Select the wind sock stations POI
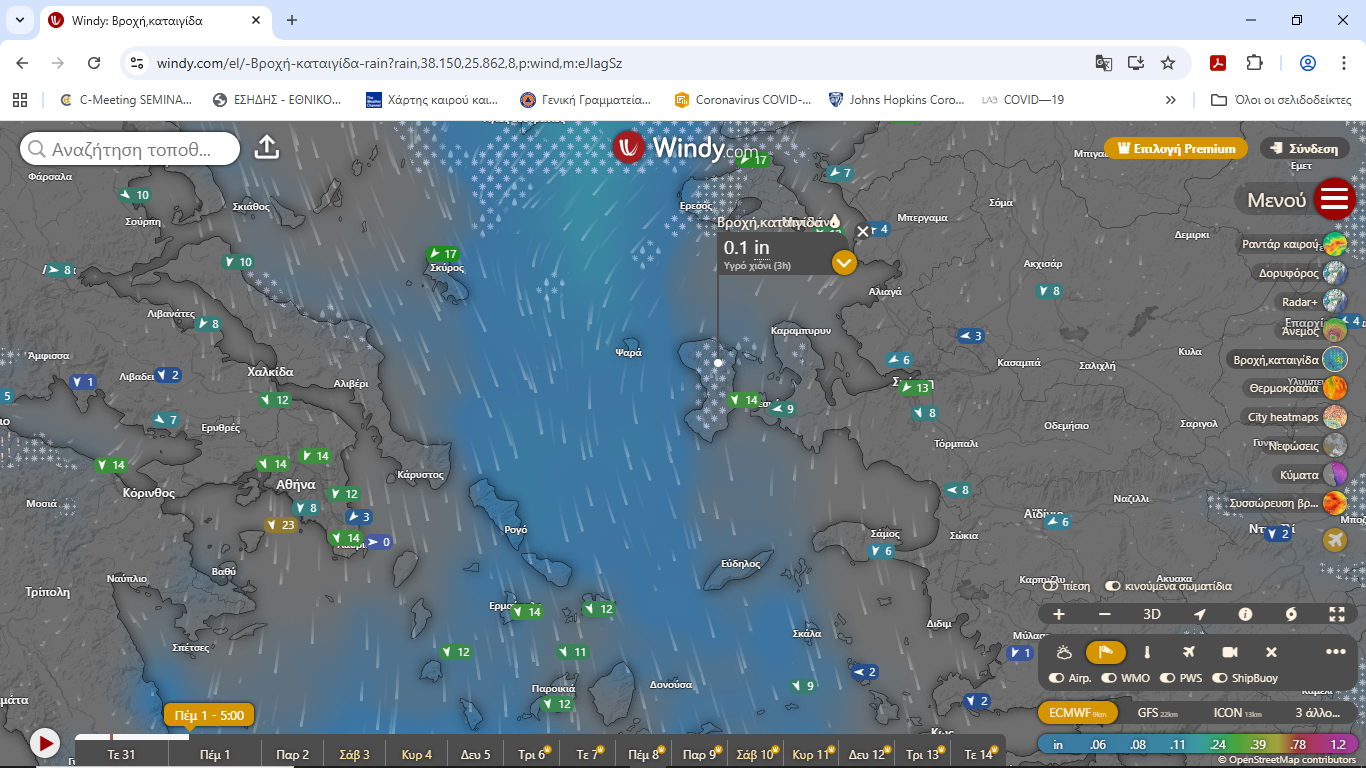Screen dimensions: 1366x768 tap(1106, 652)
